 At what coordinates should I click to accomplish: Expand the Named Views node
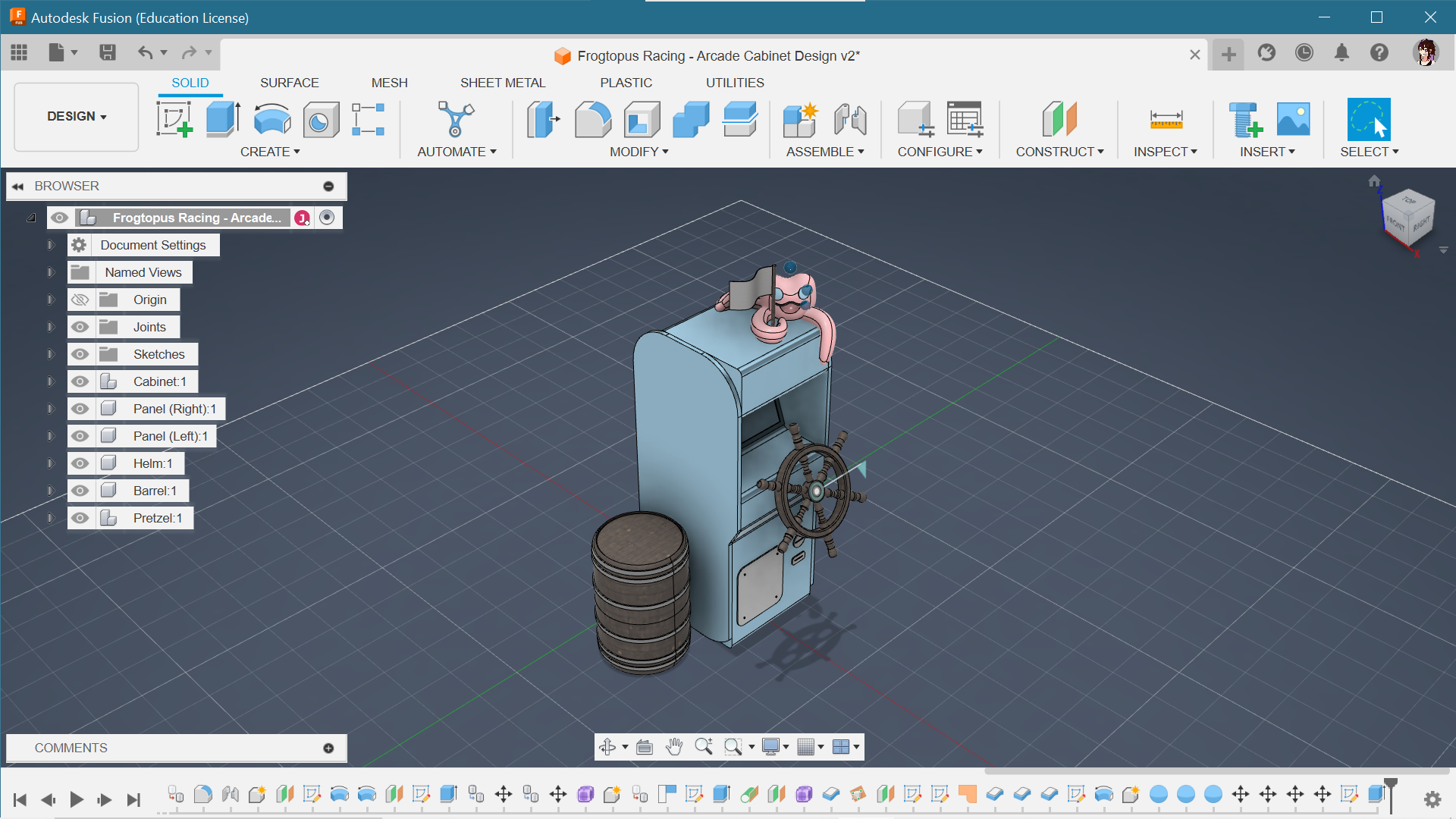pos(51,272)
